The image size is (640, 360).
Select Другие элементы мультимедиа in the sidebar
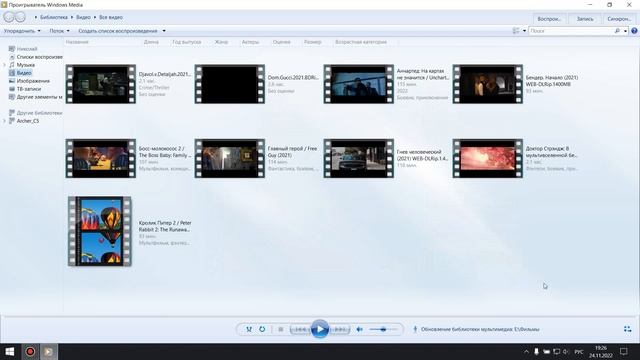(x=36, y=97)
